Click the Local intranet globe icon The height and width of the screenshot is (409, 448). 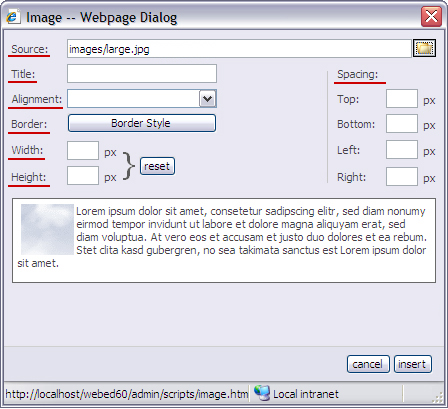click(262, 393)
